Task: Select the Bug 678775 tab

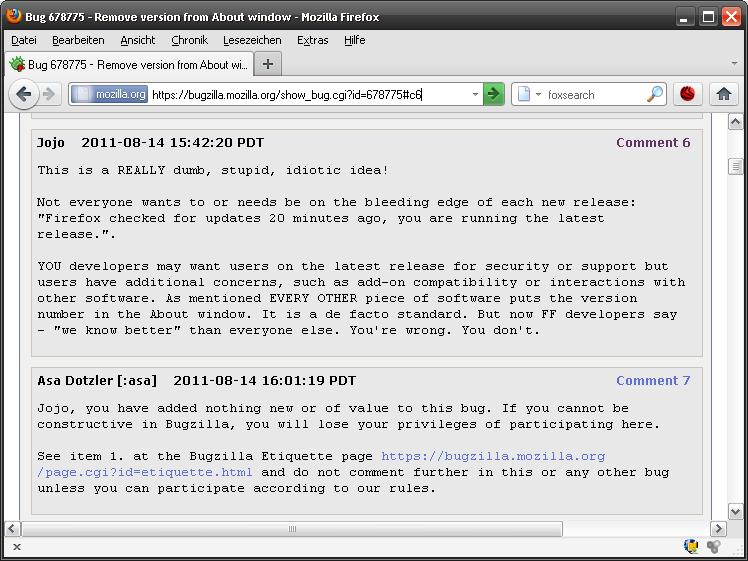Action: pos(129,64)
